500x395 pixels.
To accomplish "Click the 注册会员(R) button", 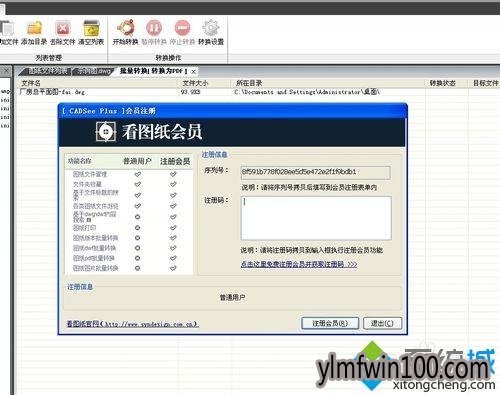I will 330,323.
